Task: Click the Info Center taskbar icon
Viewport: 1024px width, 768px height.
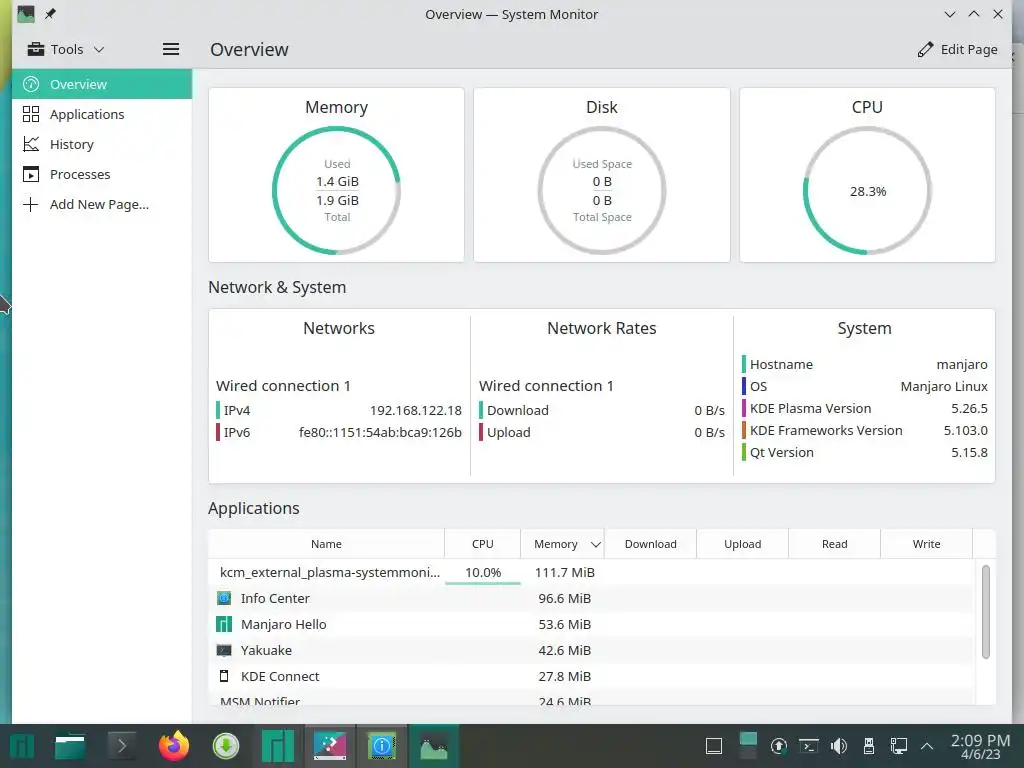Action: point(381,746)
